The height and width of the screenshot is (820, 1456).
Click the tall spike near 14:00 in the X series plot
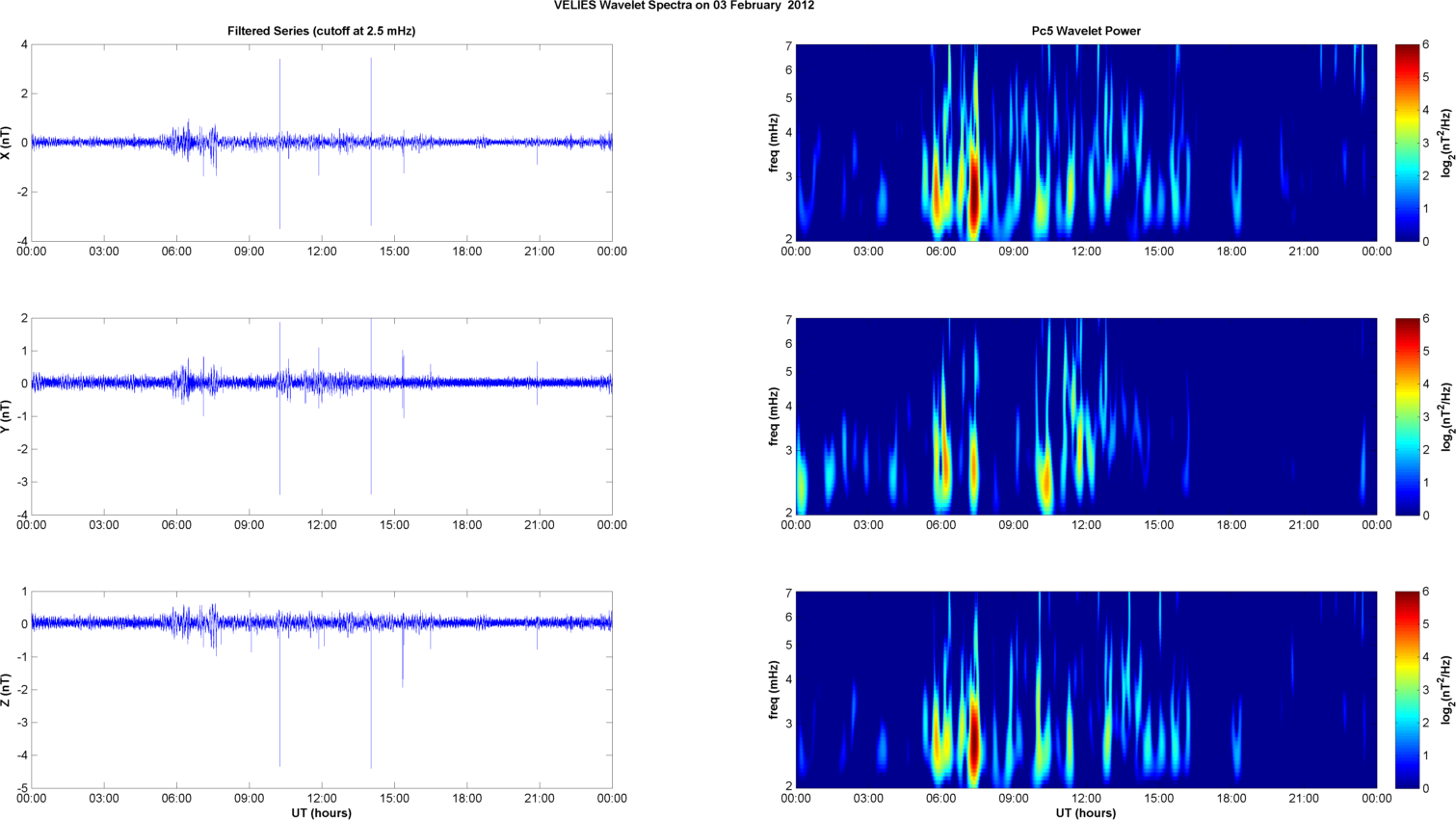[371, 142]
